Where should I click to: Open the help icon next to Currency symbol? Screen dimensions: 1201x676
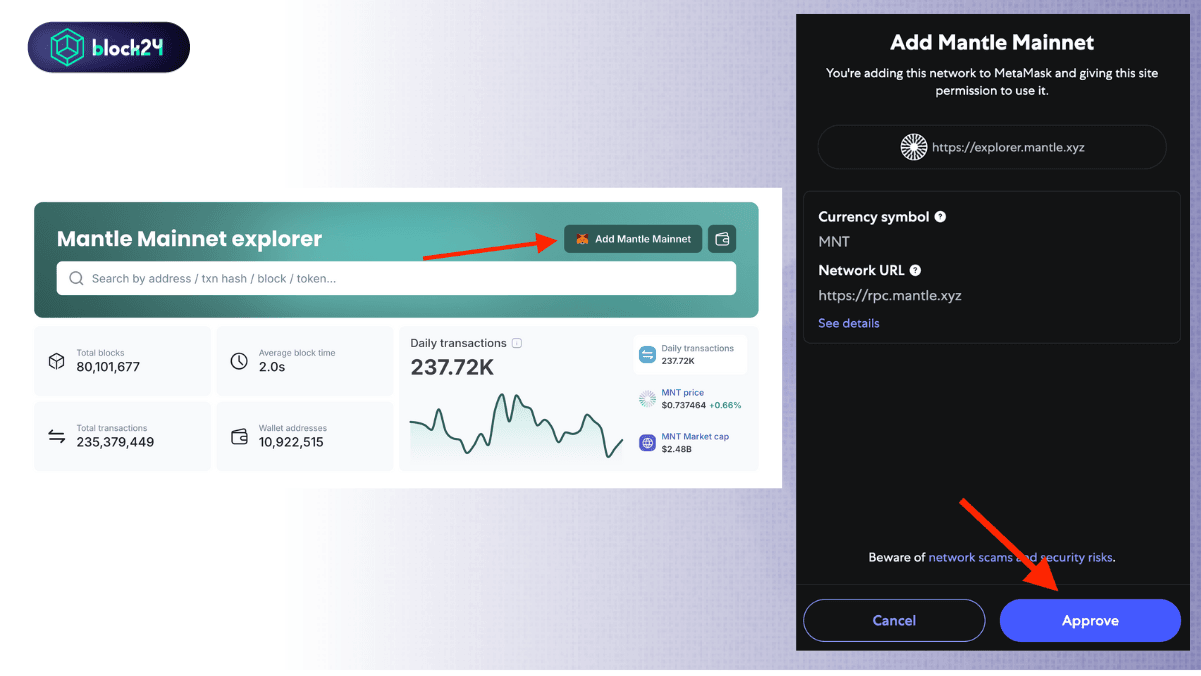tap(940, 217)
